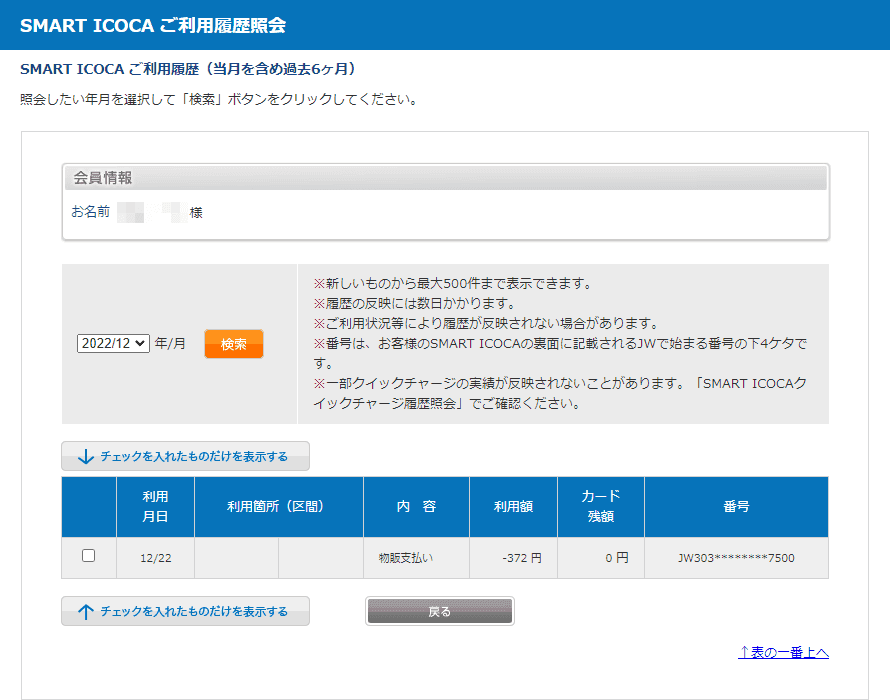Click the 会員情報 section header

(x=103, y=178)
